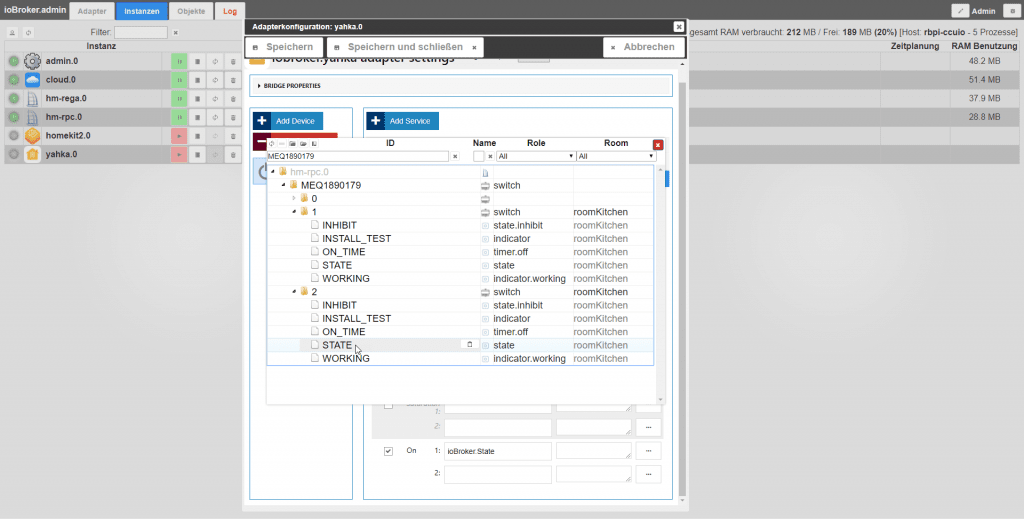The image size is (1024, 519).
Task: Open config of admin.0 instance
Action: click(197, 61)
